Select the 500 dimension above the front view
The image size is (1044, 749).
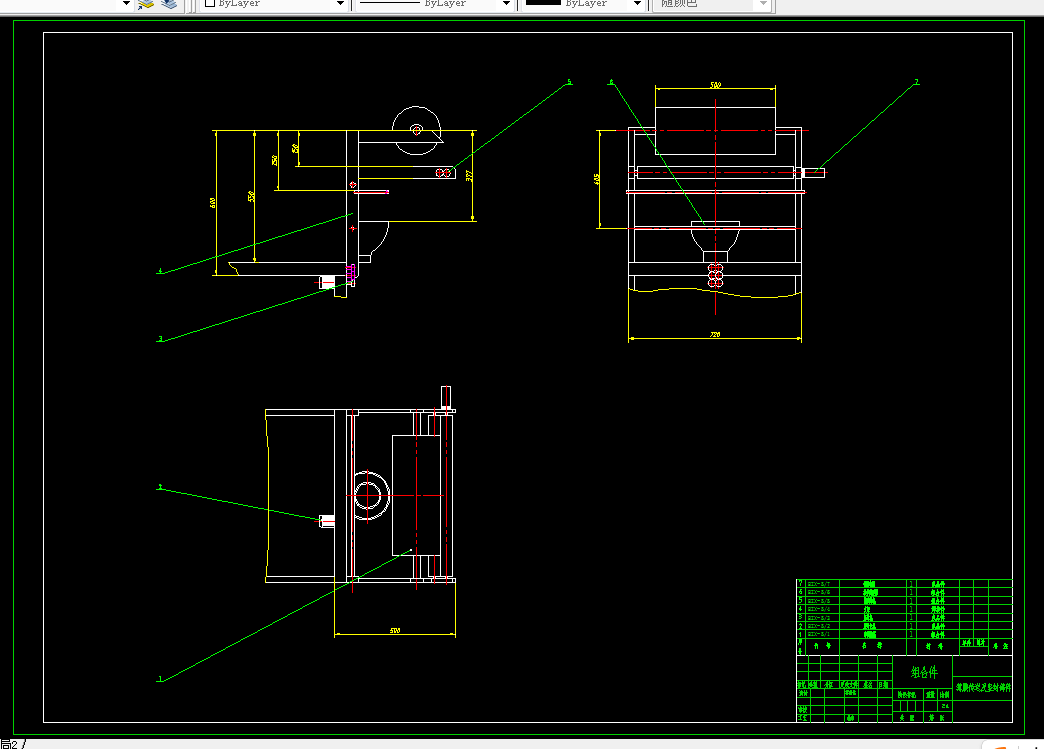pyautogui.click(x=715, y=85)
